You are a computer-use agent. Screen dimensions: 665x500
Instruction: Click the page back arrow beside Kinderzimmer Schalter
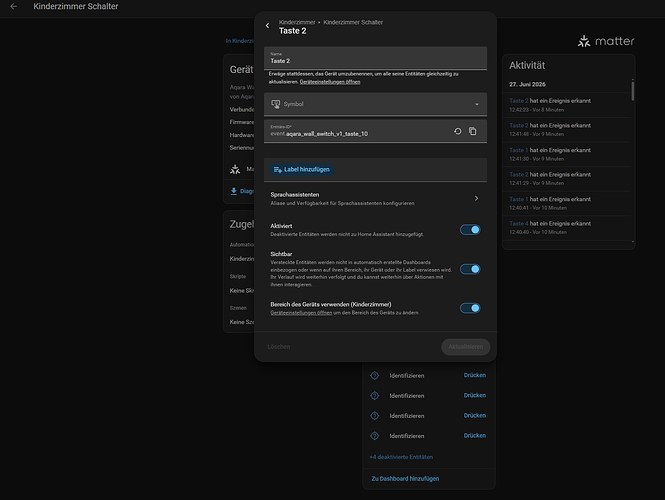coord(14,6)
